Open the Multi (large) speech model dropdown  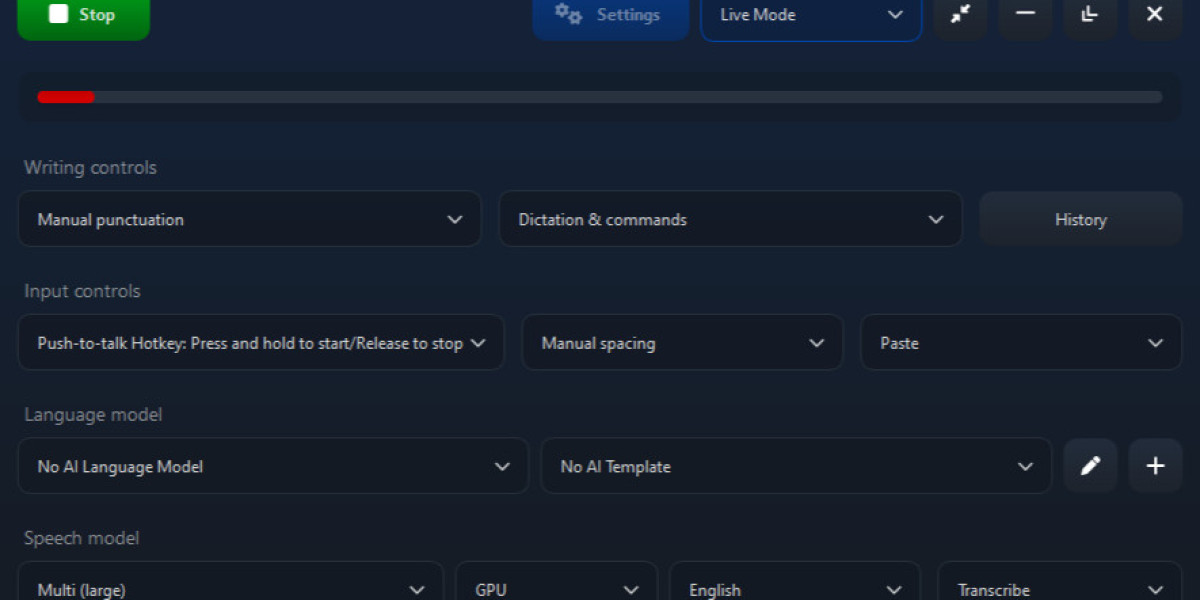(x=231, y=581)
